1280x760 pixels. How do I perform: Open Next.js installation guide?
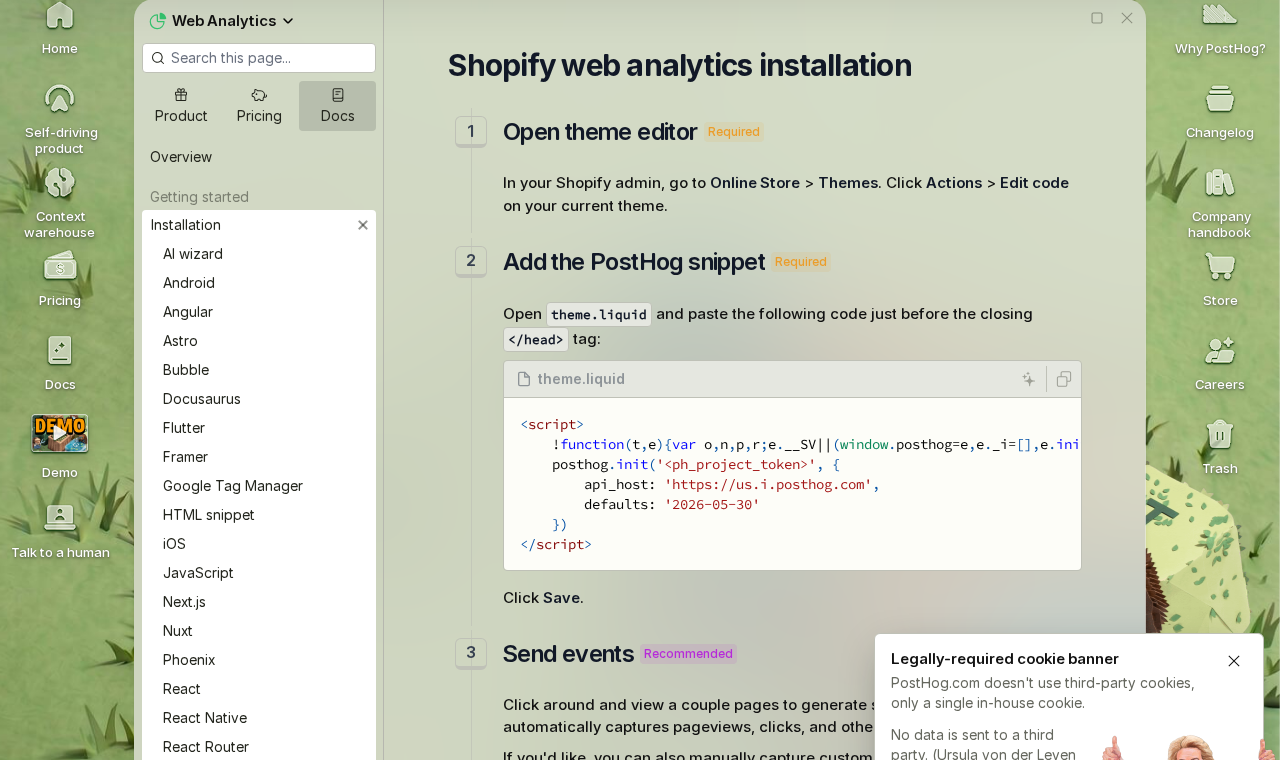tap(184, 602)
